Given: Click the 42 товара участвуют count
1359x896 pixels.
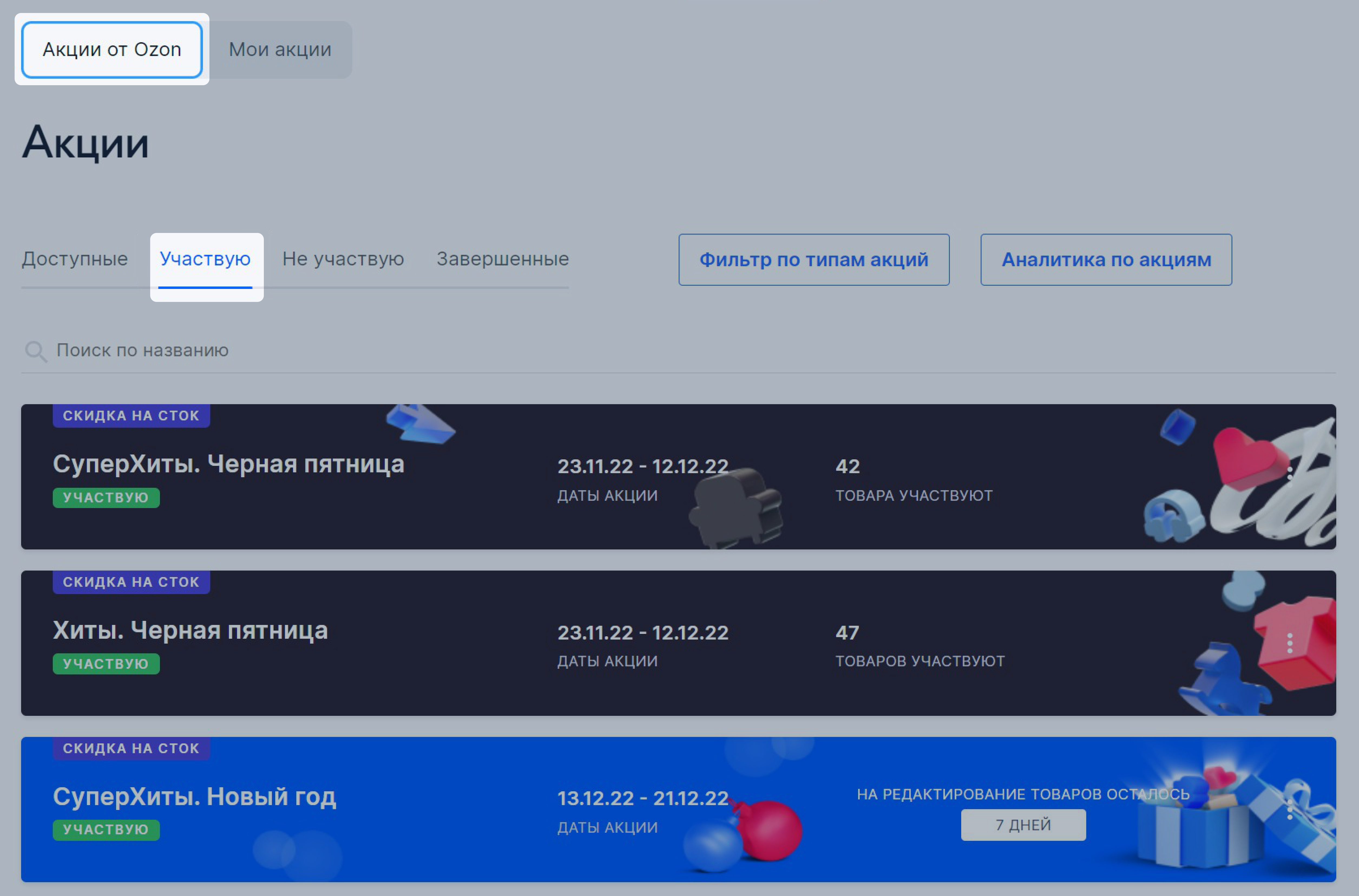Looking at the screenshot, I should (x=914, y=480).
